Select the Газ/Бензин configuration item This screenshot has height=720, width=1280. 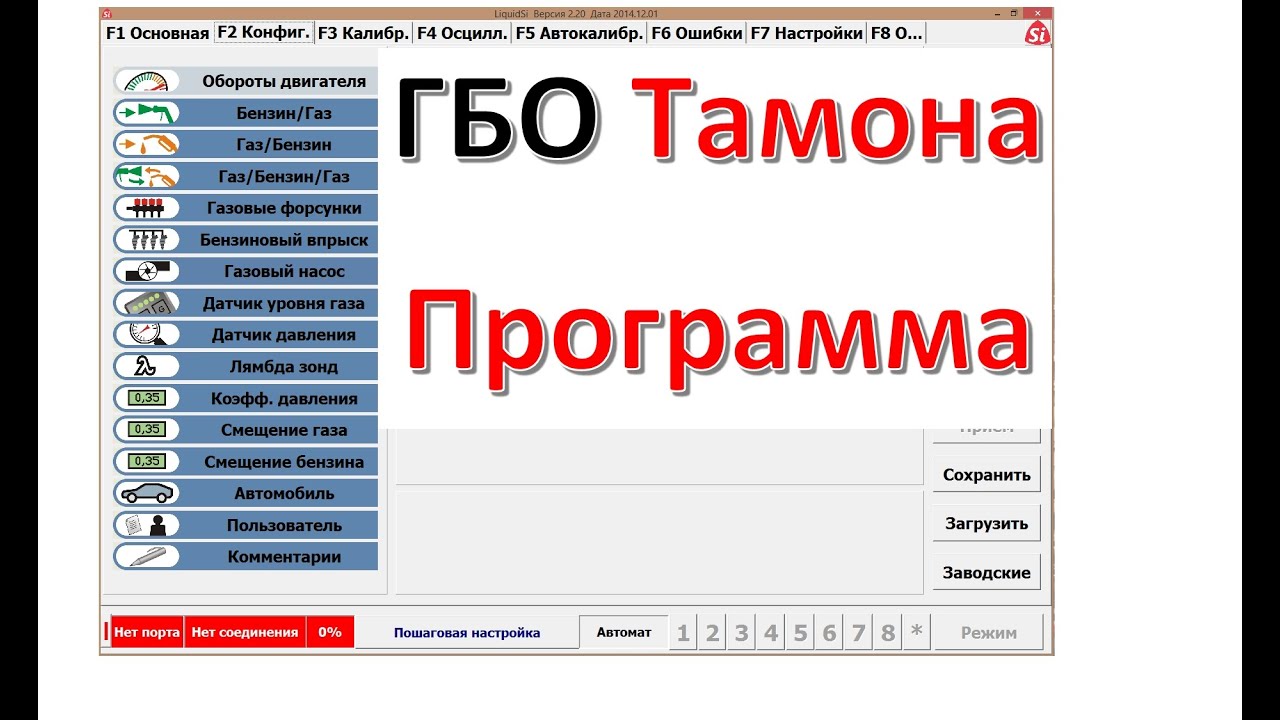click(x=245, y=144)
